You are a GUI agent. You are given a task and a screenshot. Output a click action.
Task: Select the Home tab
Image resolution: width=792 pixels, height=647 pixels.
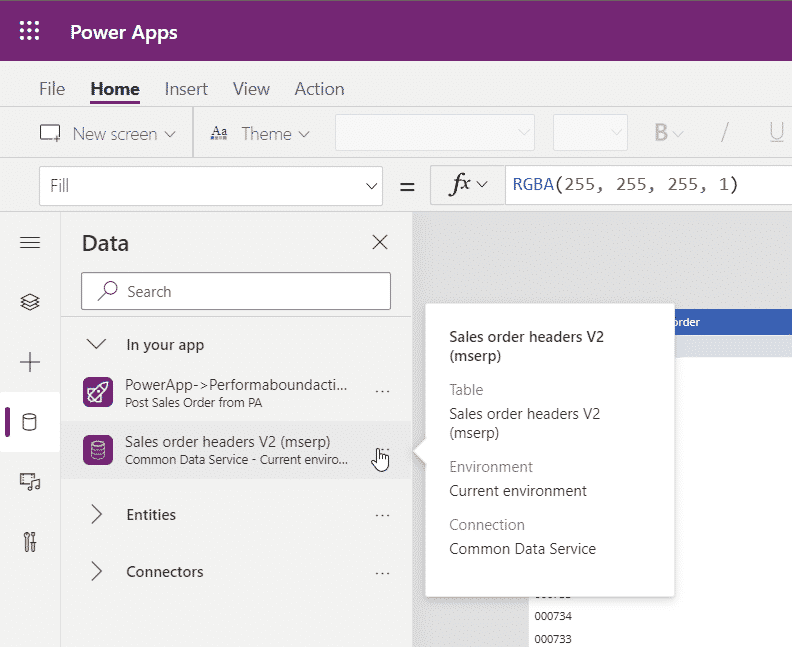[x=115, y=89]
